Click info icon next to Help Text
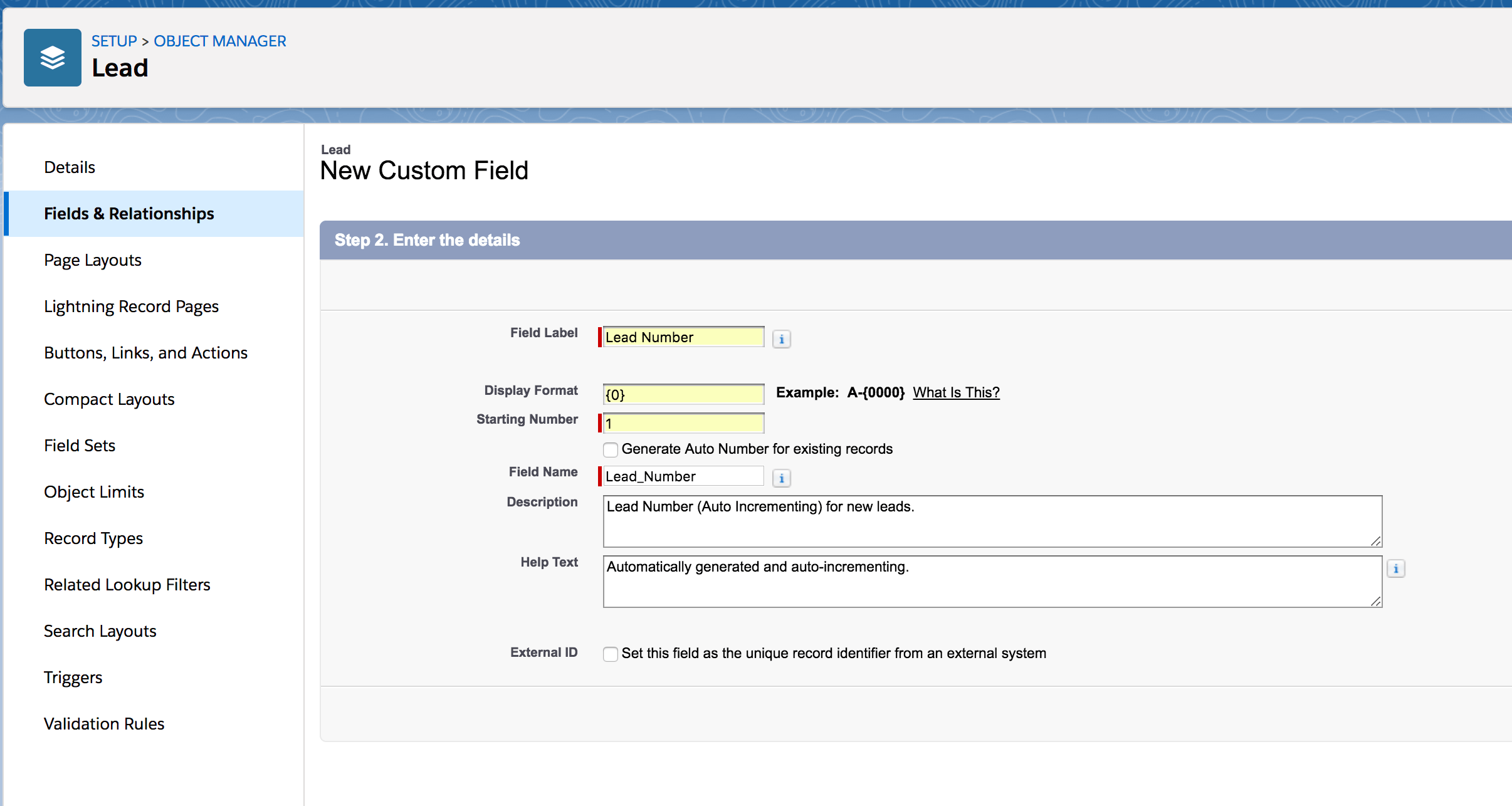The width and height of the screenshot is (1512, 806). (x=1395, y=568)
